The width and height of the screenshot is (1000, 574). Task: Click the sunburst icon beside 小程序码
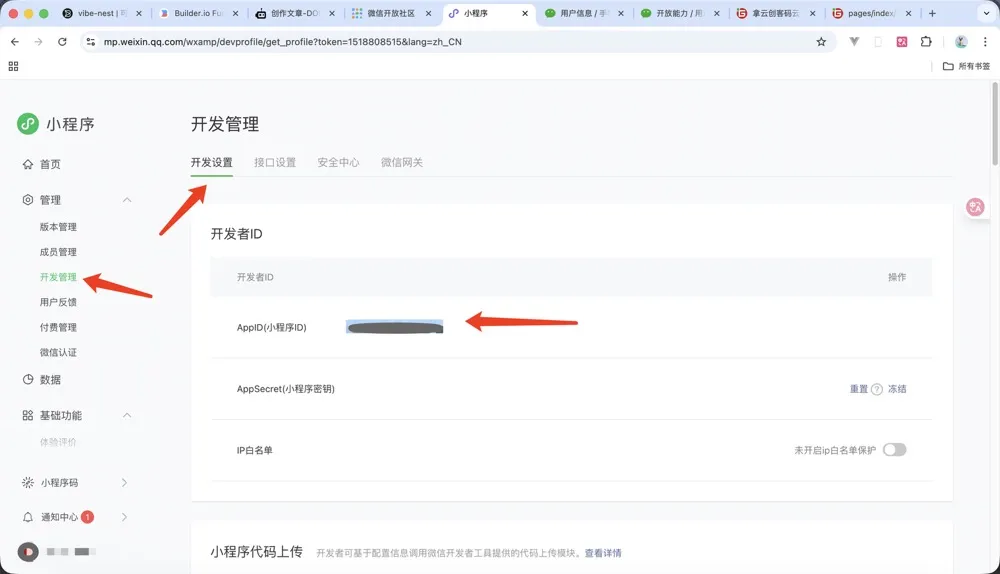[x=27, y=482]
